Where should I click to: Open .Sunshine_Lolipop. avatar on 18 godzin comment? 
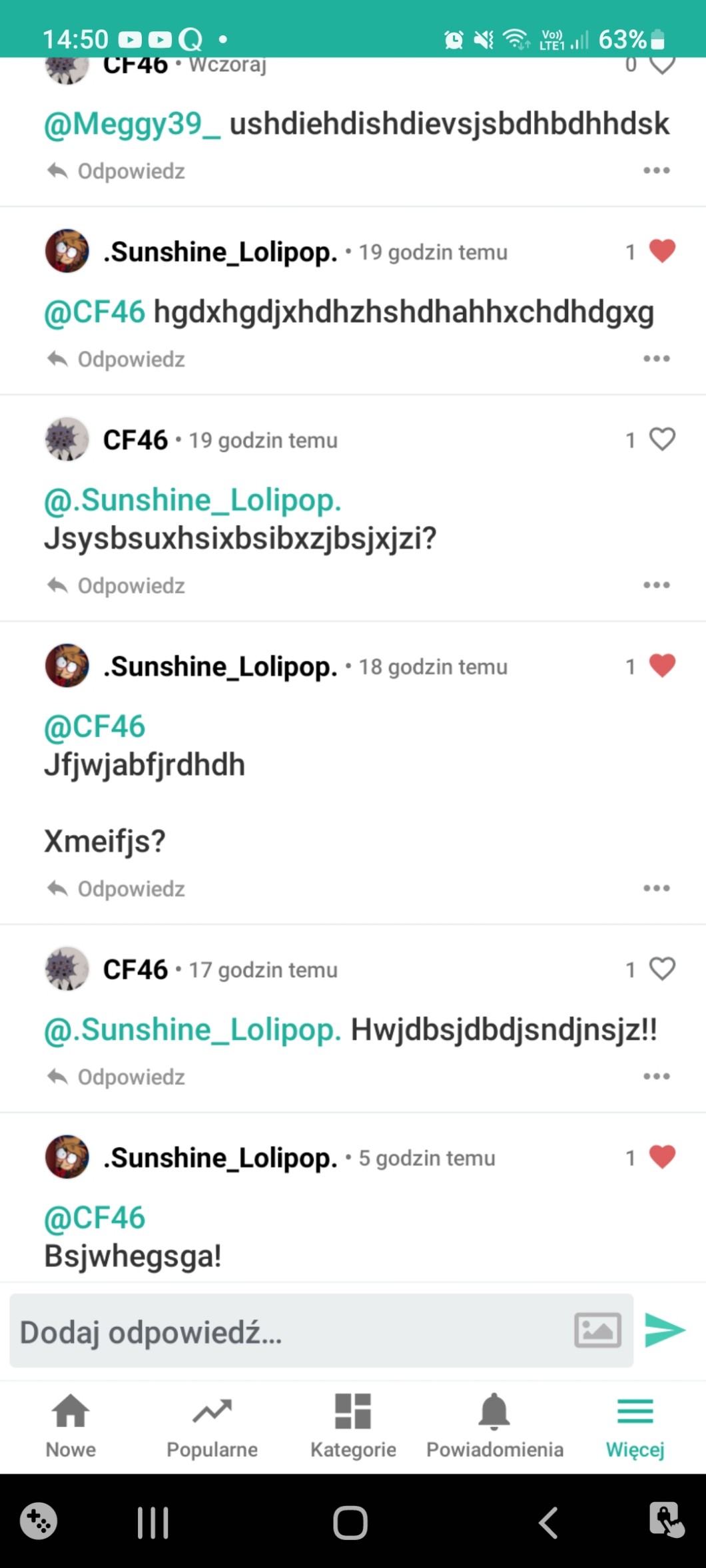click(67, 665)
